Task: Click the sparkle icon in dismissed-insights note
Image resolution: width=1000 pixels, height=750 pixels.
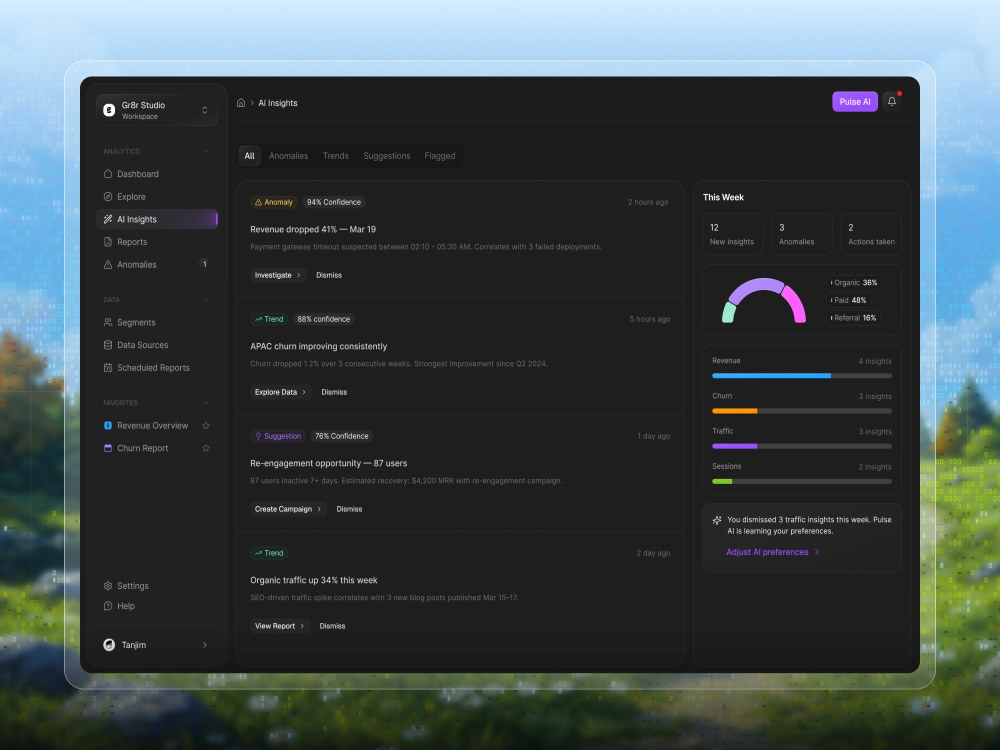Action: [717, 520]
